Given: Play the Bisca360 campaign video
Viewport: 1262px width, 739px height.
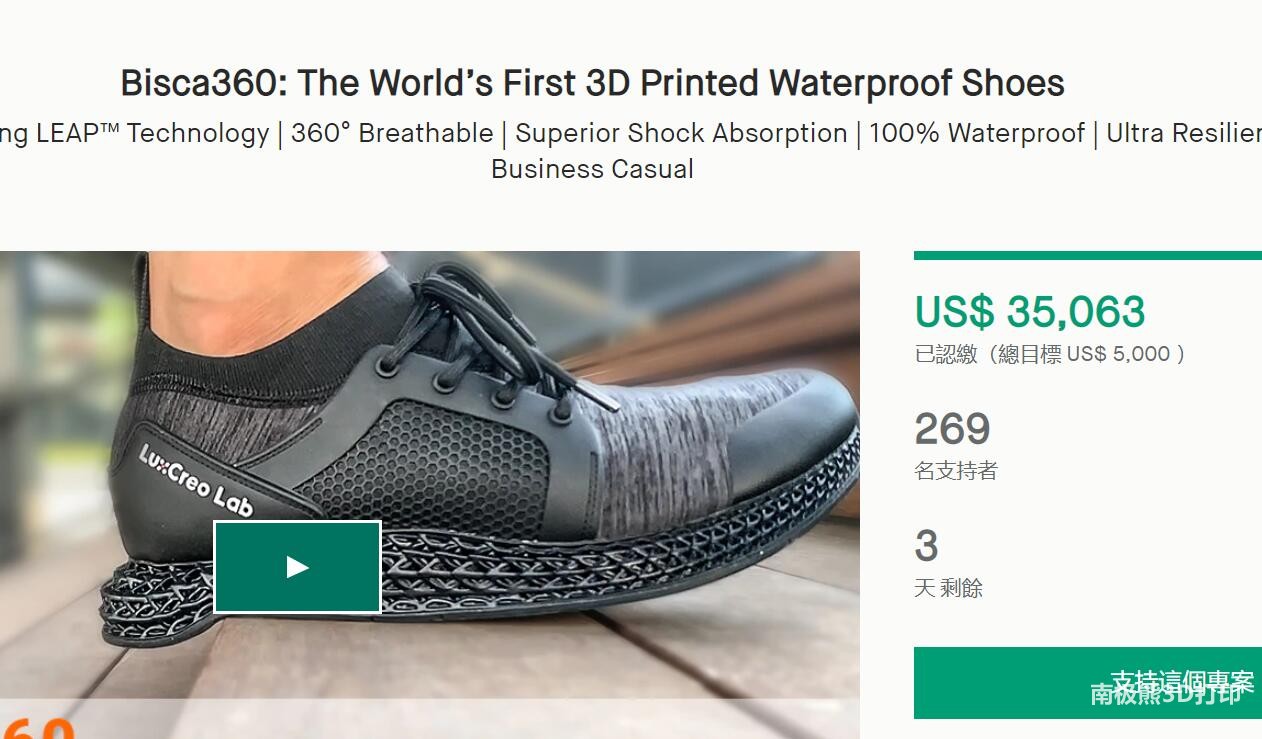Looking at the screenshot, I should (297, 567).
